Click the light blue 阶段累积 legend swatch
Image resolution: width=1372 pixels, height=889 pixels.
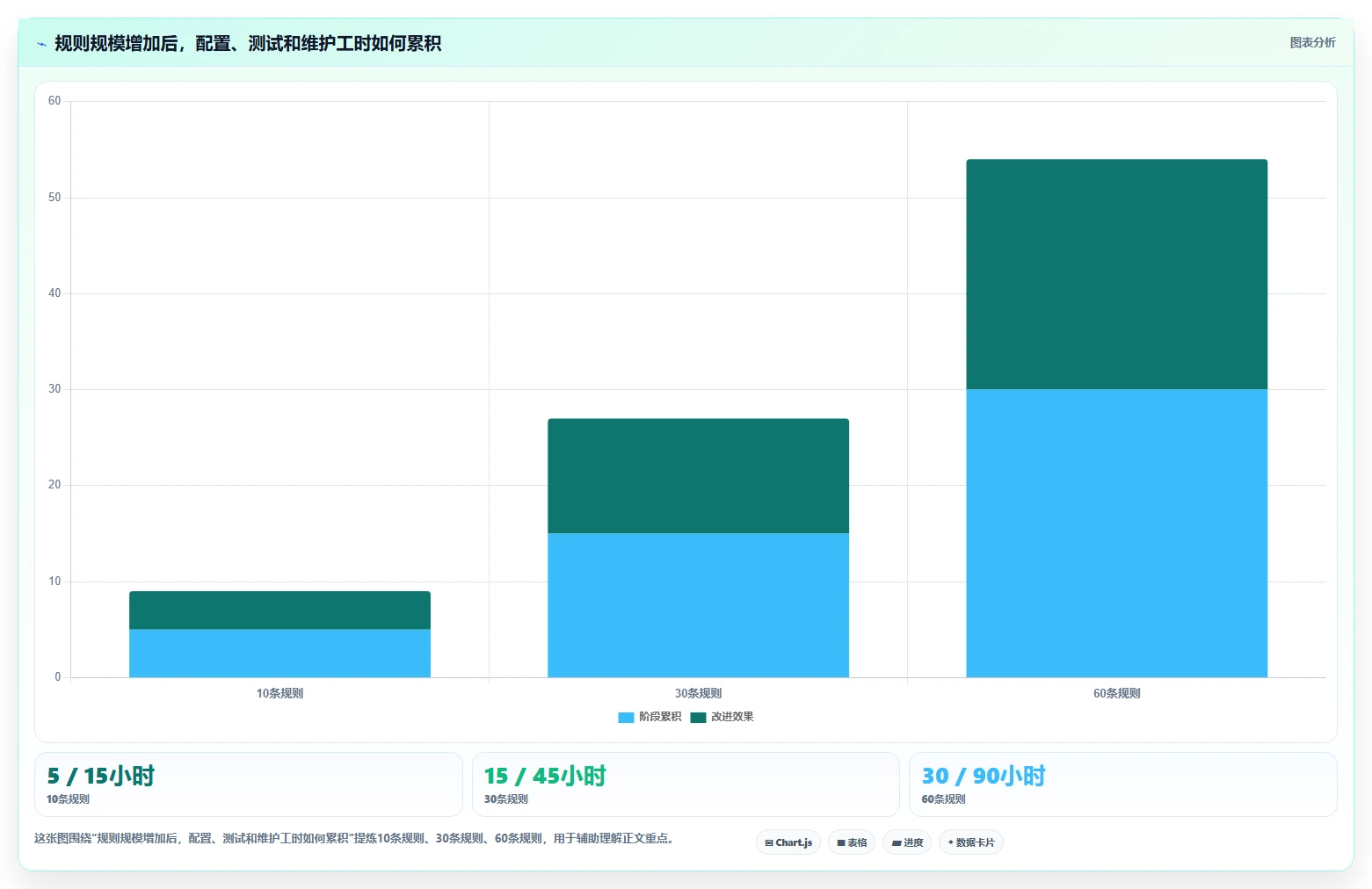tap(626, 718)
